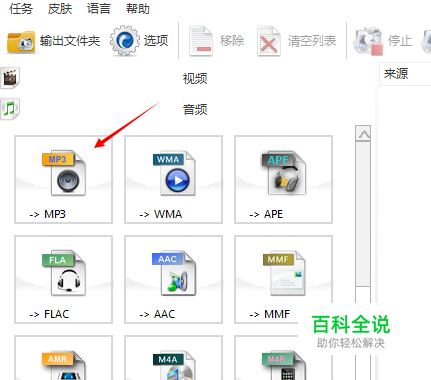The height and width of the screenshot is (380, 431).
Task: Select the WMA conversion format
Action: tap(173, 179)
